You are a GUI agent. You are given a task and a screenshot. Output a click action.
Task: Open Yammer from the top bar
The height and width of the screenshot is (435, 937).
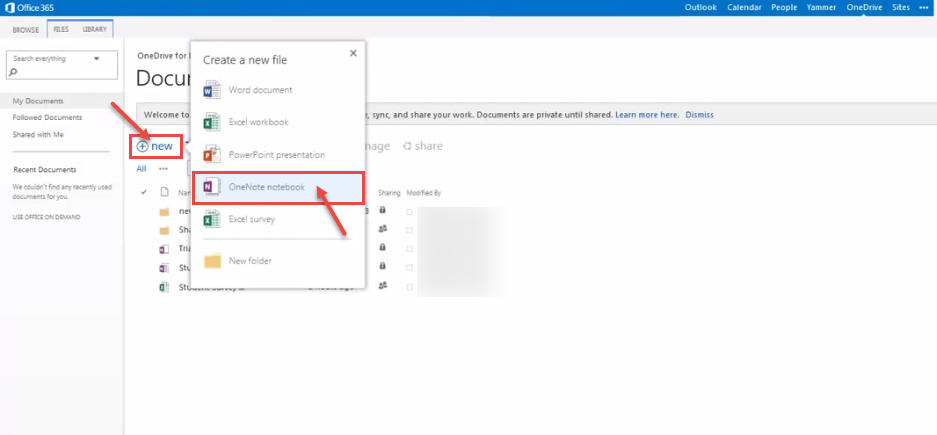[x=821, y=8]
